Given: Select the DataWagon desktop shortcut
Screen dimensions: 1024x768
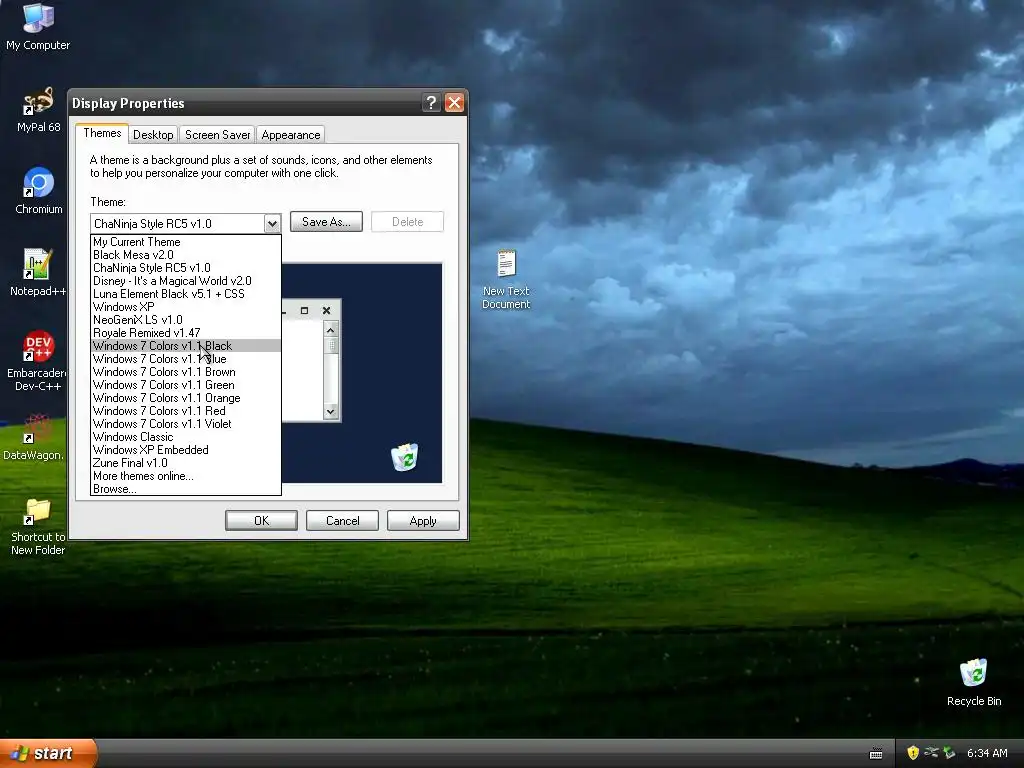Looking at the screenshot, I should pyautogui.click(x=34, y=437).
